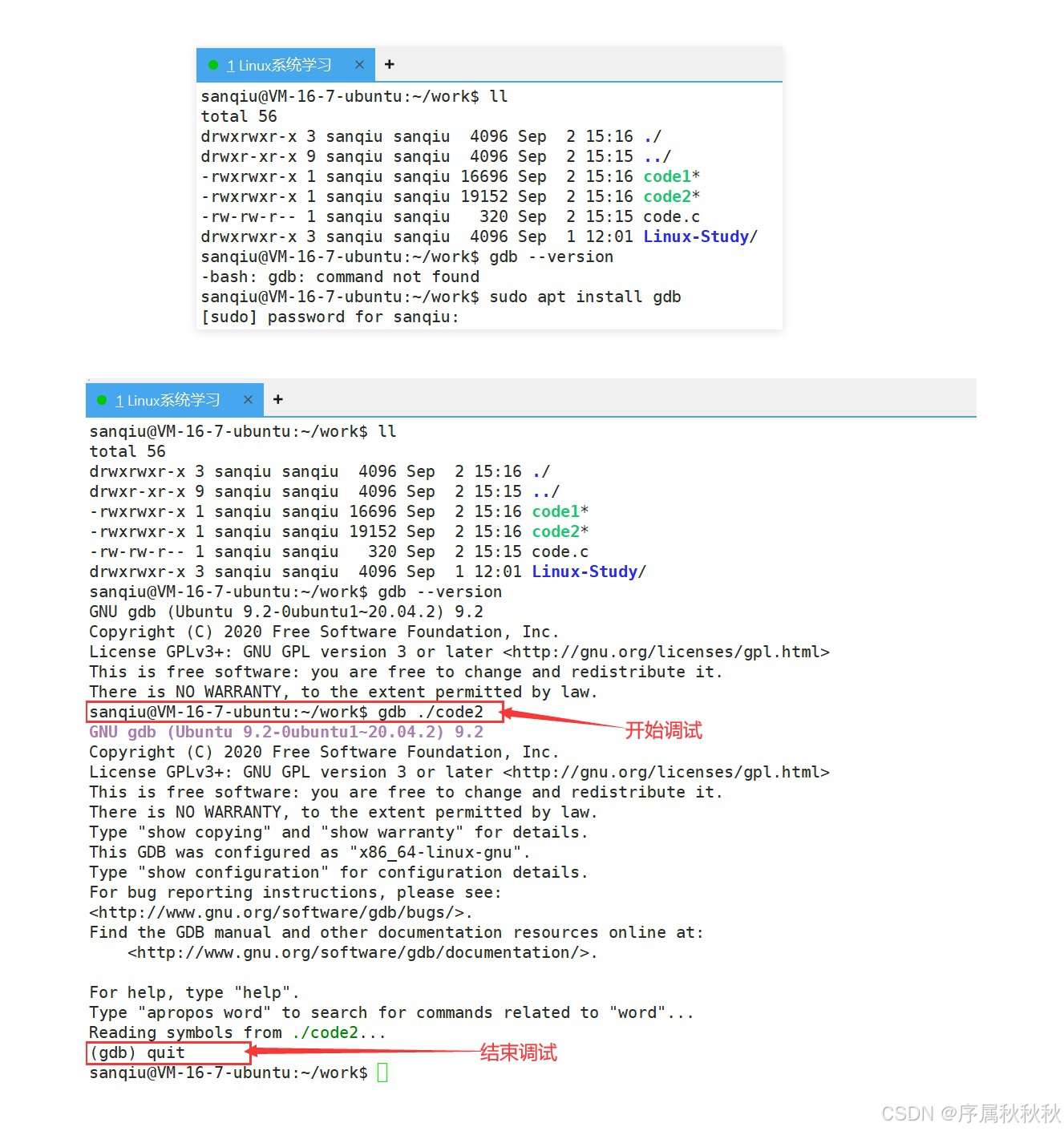Close the upper terminal's session tab
Image resolution: width=1064 pixels, height=1131 pixels.
(x=359, y=64)
